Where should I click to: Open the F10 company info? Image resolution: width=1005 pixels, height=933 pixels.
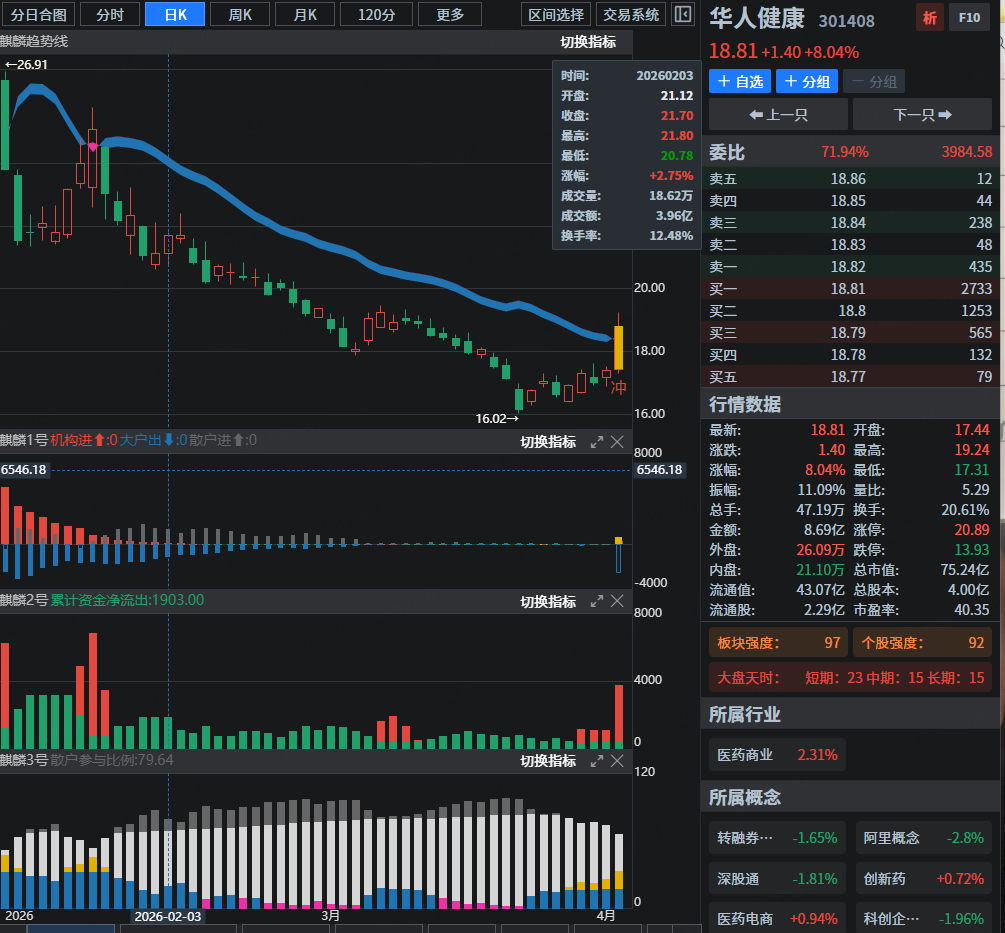[x=969, y=17]
